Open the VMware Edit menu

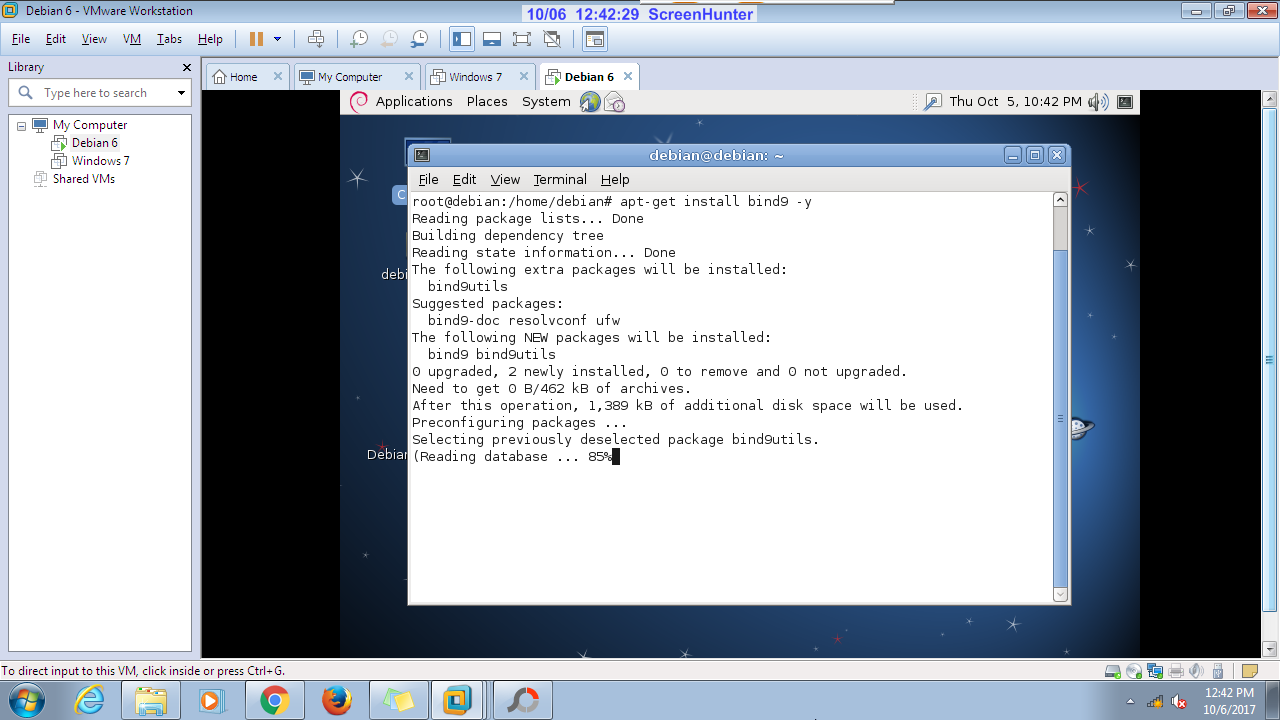[x=56, y=39]
